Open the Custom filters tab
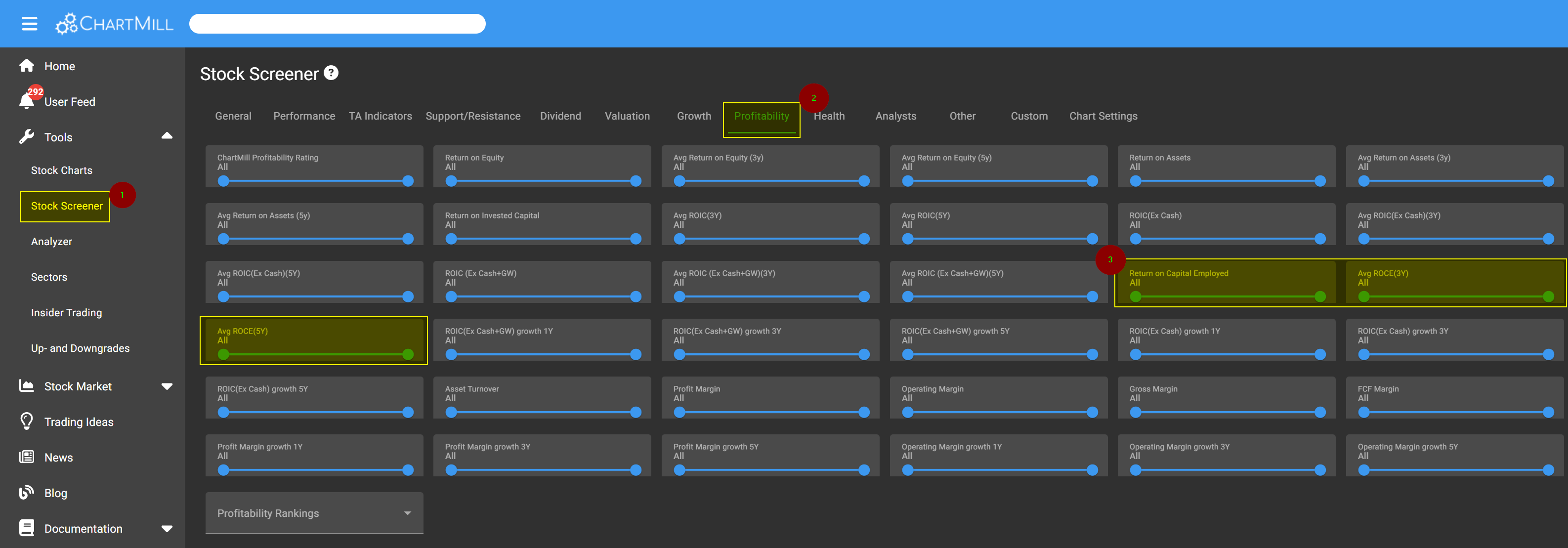The height and width of the screenshot is (548, 1568). coord(1029,116)
